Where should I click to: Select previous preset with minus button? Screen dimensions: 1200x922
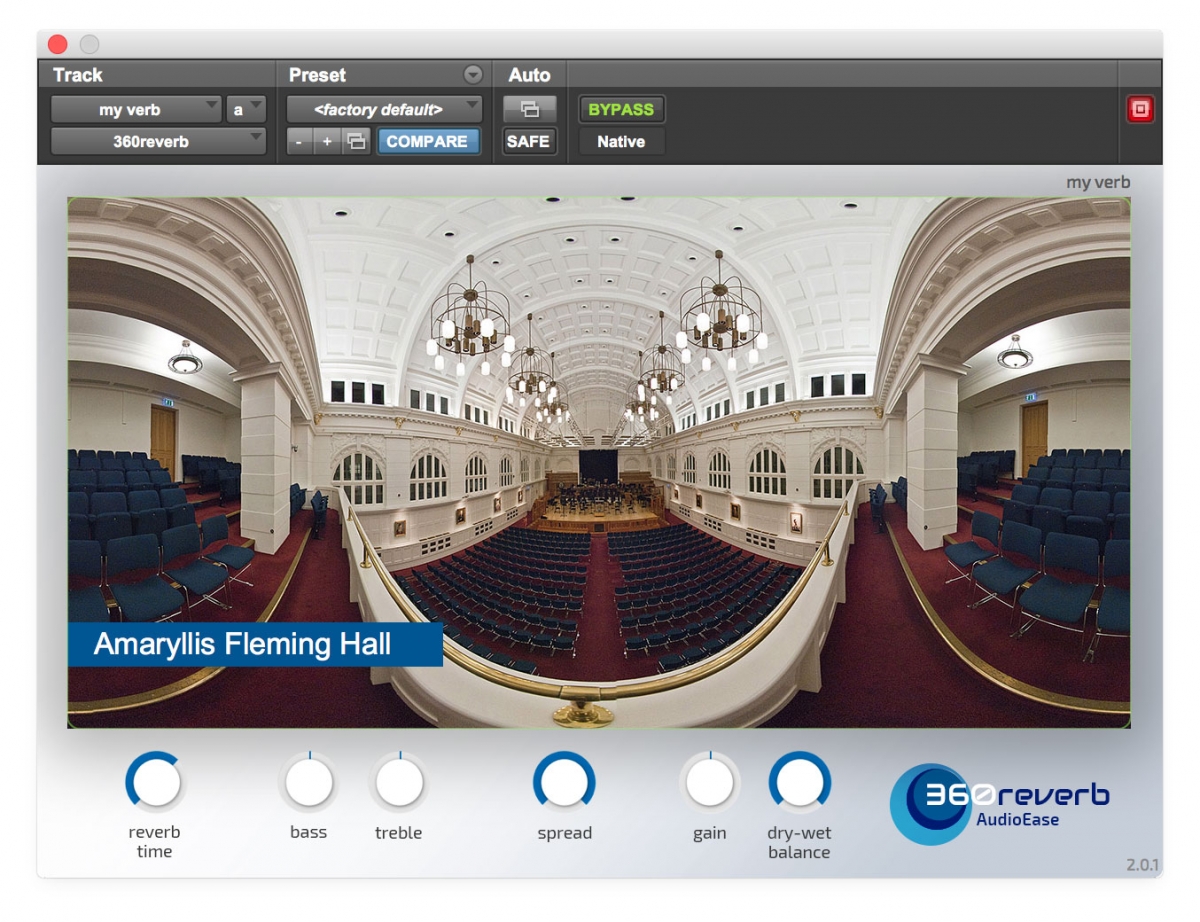click(299, 142)
